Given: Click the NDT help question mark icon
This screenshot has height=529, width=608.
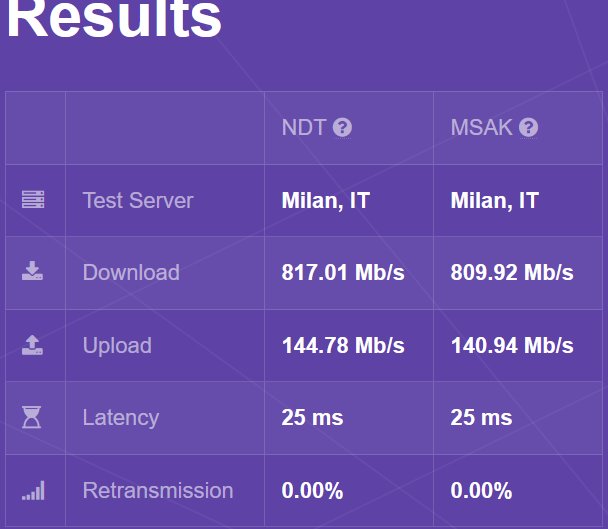Looking at the screenshot, I should (x=342, y=128).
